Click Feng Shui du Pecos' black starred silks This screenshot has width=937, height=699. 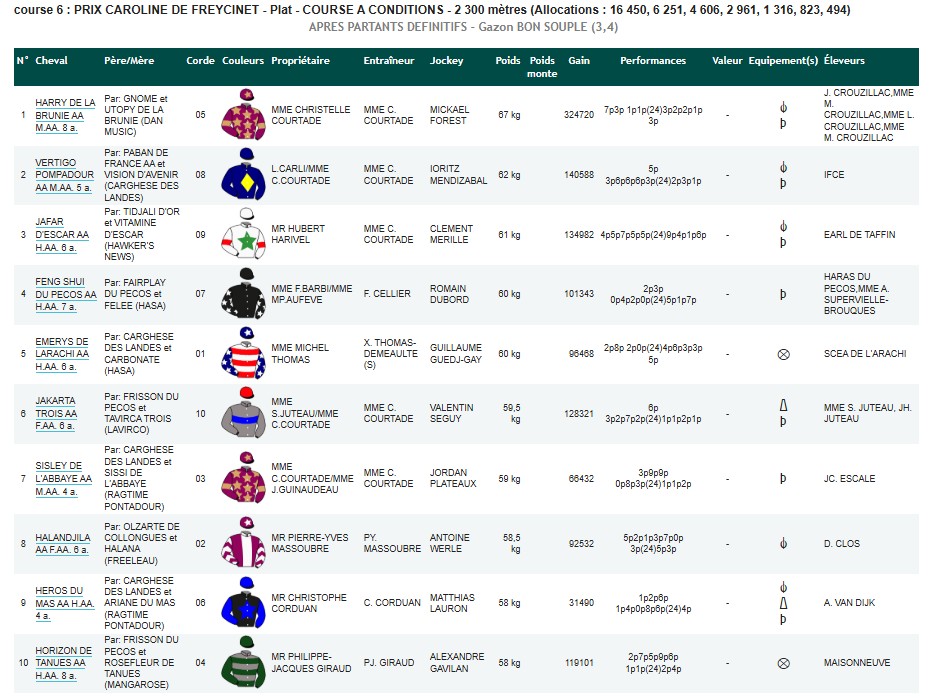pyautogui.click(x=243, y=294)
